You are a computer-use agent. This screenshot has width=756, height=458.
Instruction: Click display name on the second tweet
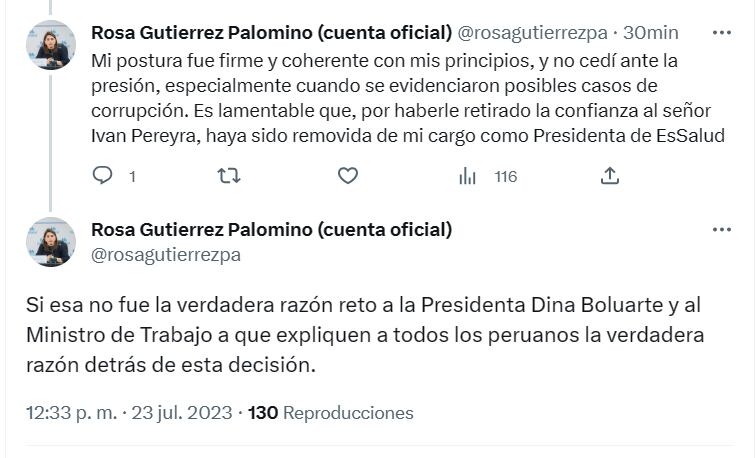click(271, 230)
